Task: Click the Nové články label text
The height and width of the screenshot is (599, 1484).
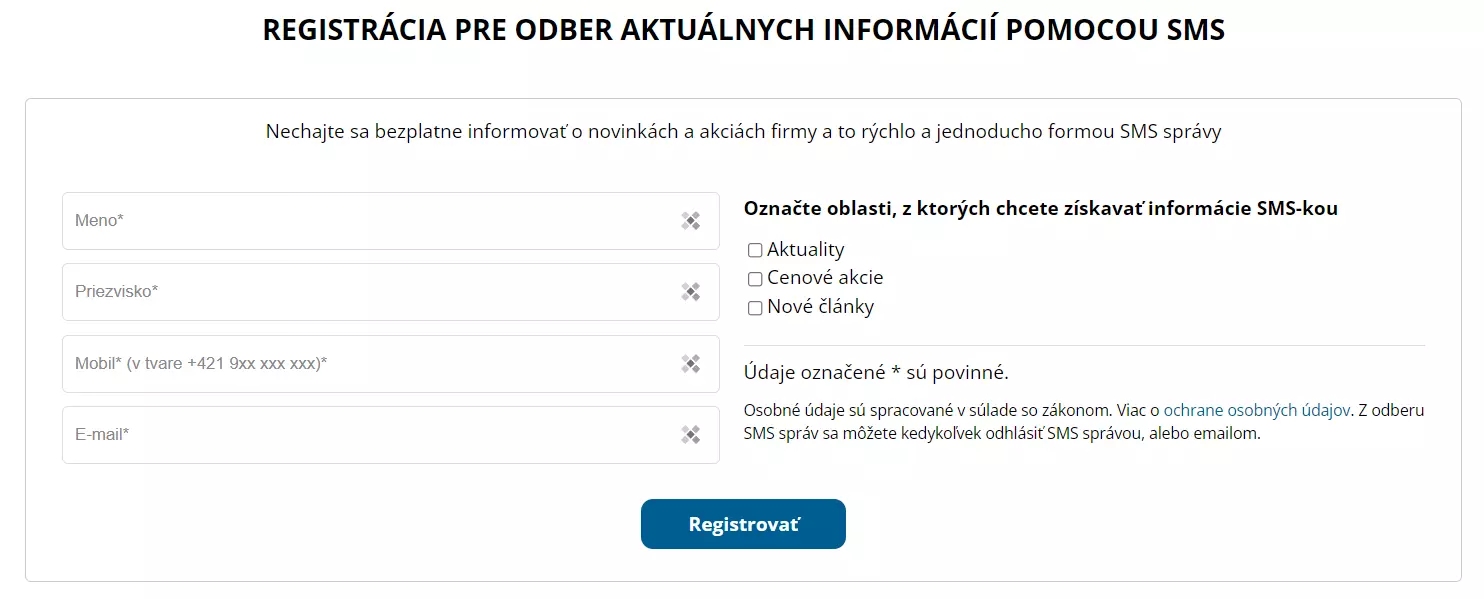Action: click(x=820, y=307)
